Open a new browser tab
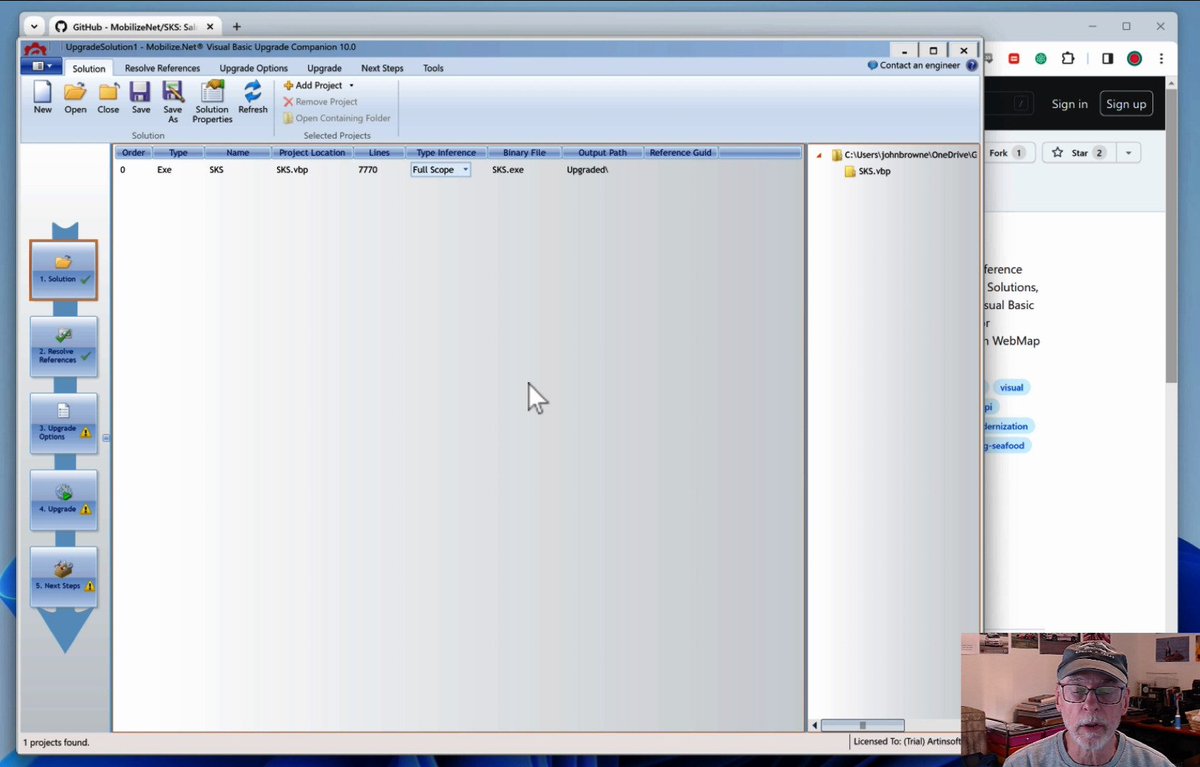The image size is (1200, 767). click(237, 26)
